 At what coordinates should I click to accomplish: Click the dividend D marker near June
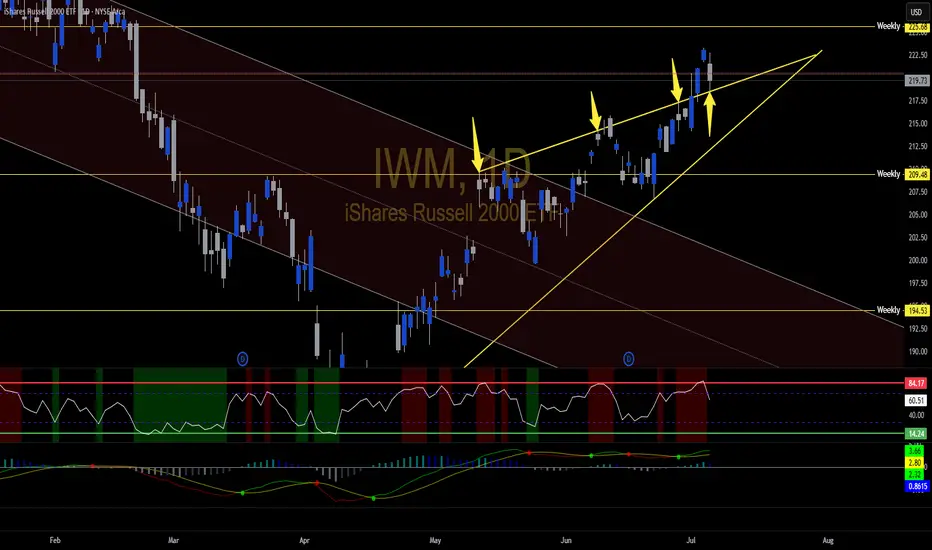tap(628, 359)
